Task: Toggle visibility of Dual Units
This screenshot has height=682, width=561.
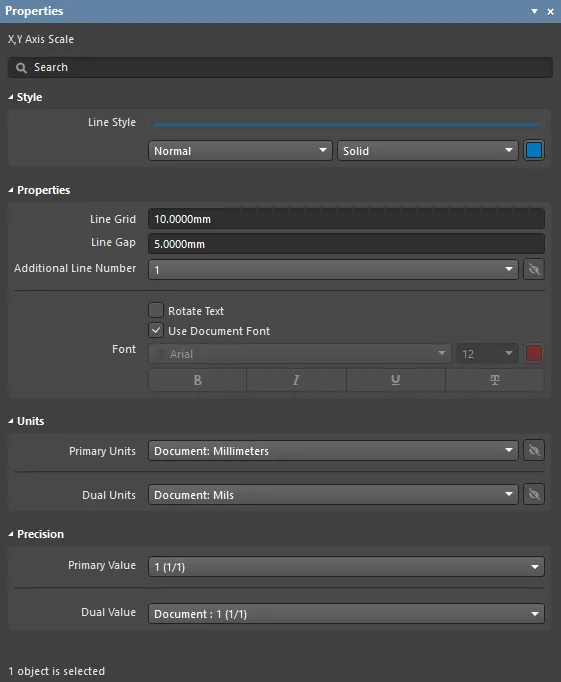Action: (534, 495)
